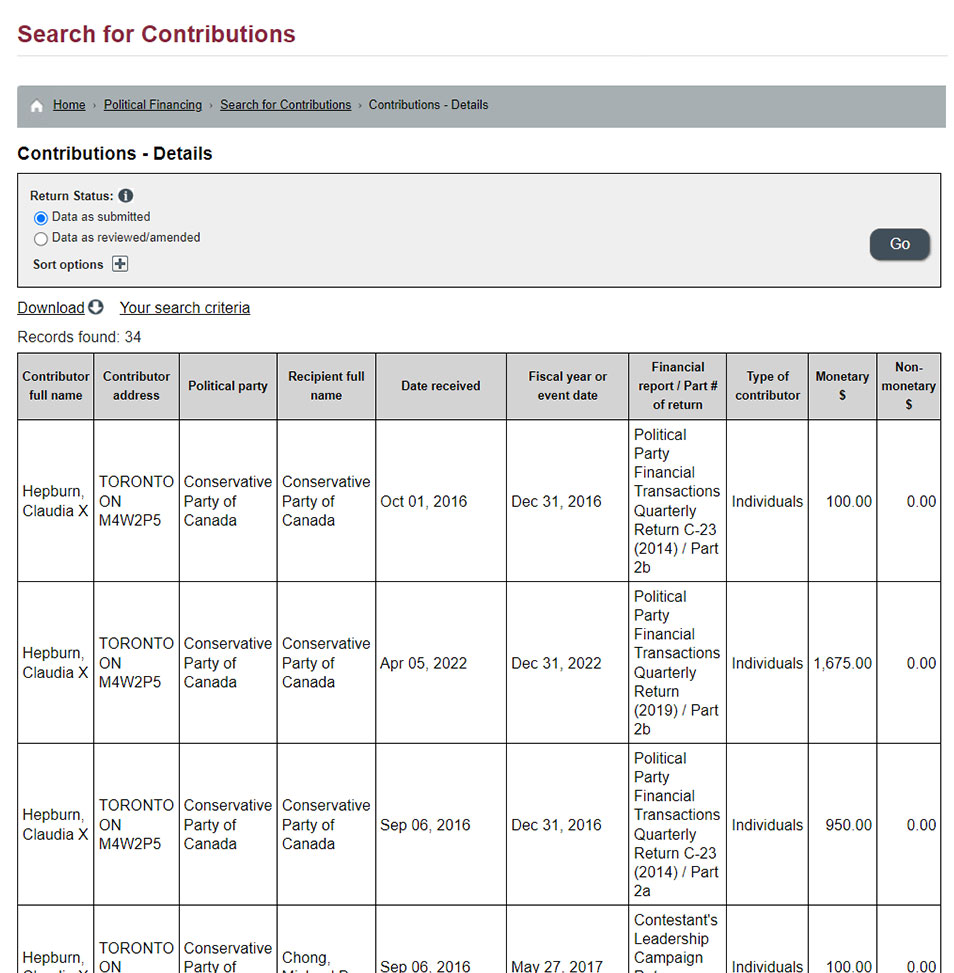Click the Return Status label
Image resolution: width=954 pixels, height=973 pixels.
tap(72, 195)
